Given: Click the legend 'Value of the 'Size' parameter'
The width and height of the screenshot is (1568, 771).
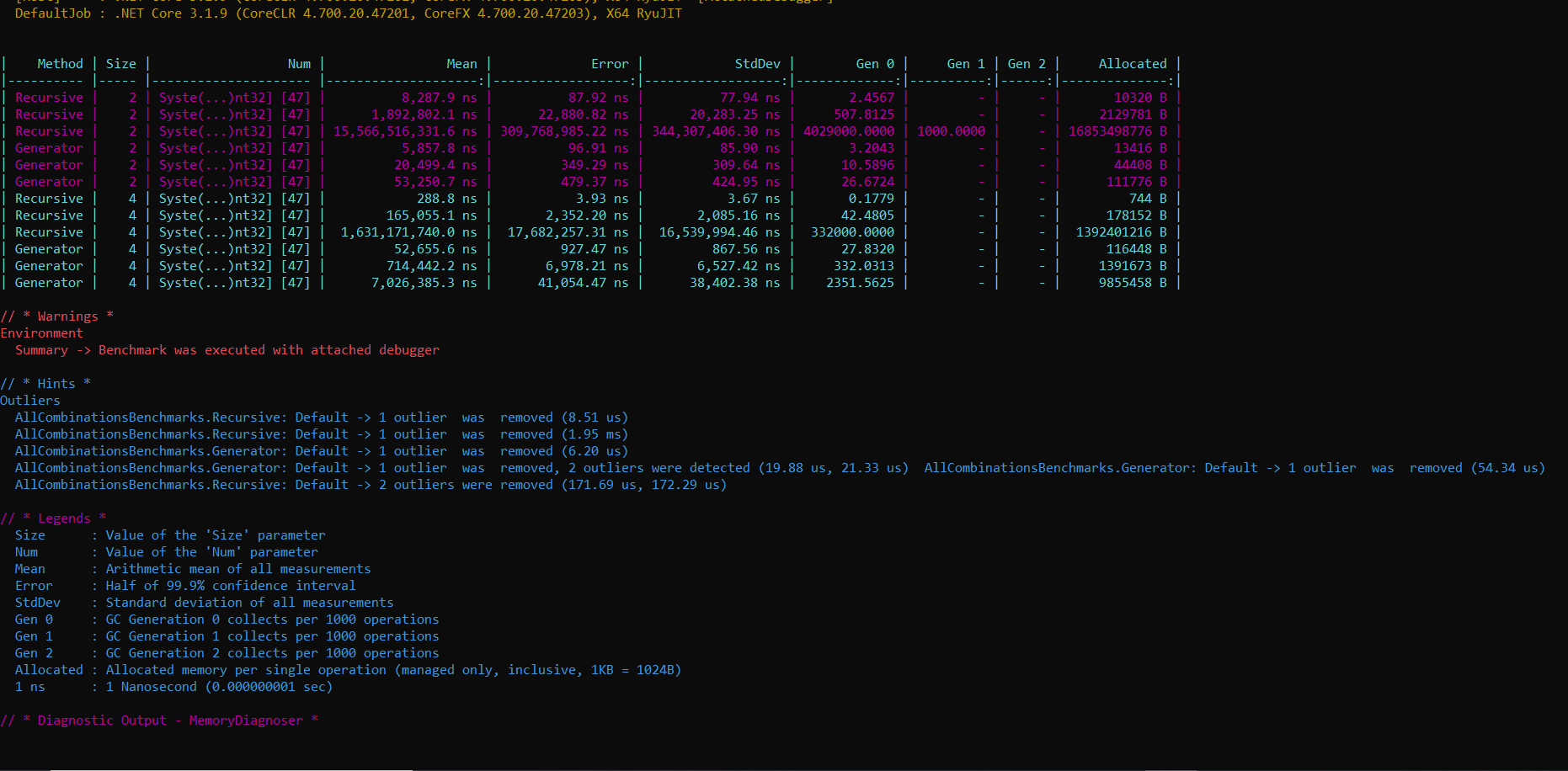Looking at the screenshot, I should pos(216,535).
